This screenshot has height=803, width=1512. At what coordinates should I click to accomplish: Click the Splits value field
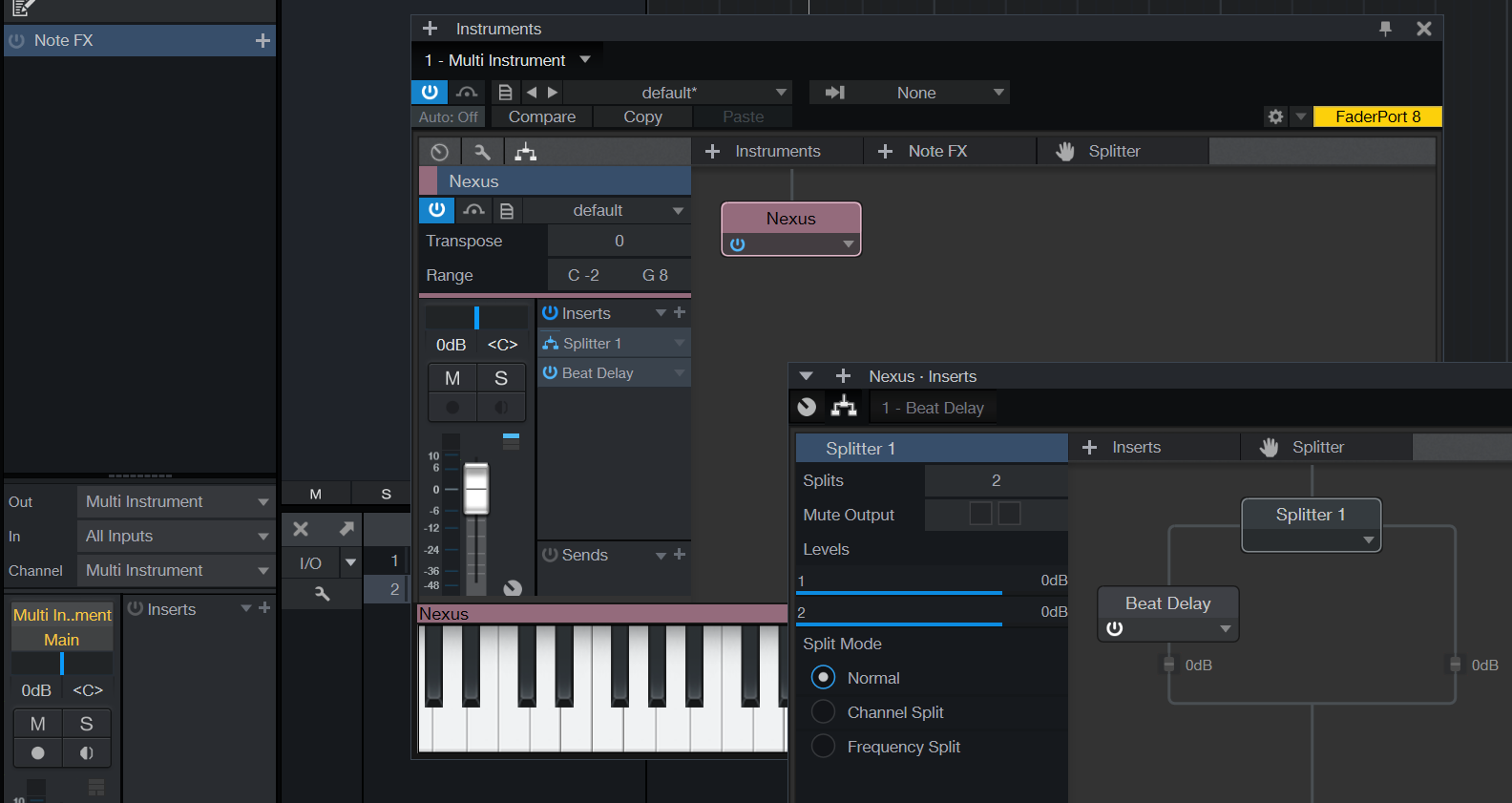coord(996,480)
